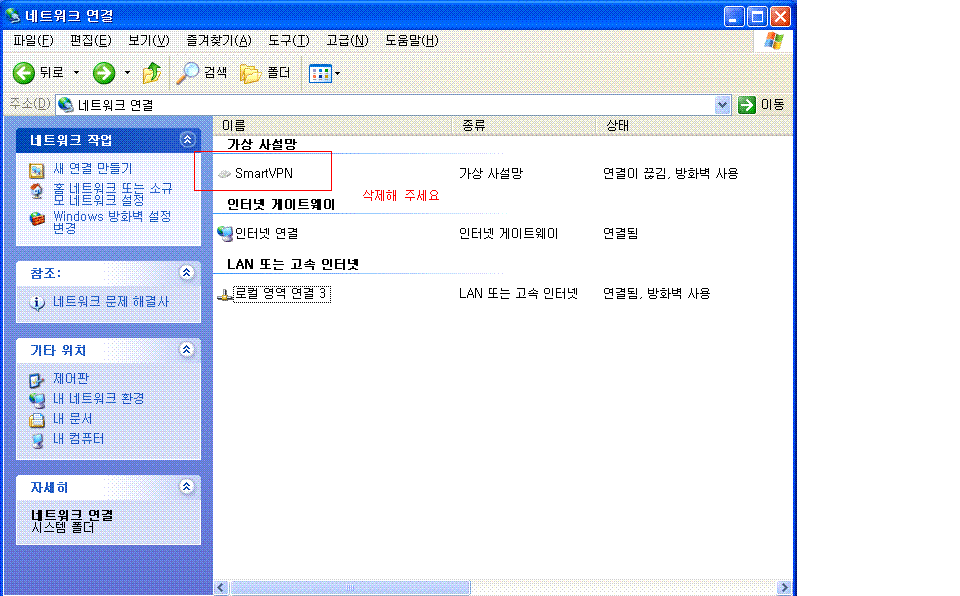Click the LAN 또는 고속 인터넷 group heading
Image resolution: width=960 pixels, height=596 pixels.
[293, 265]
